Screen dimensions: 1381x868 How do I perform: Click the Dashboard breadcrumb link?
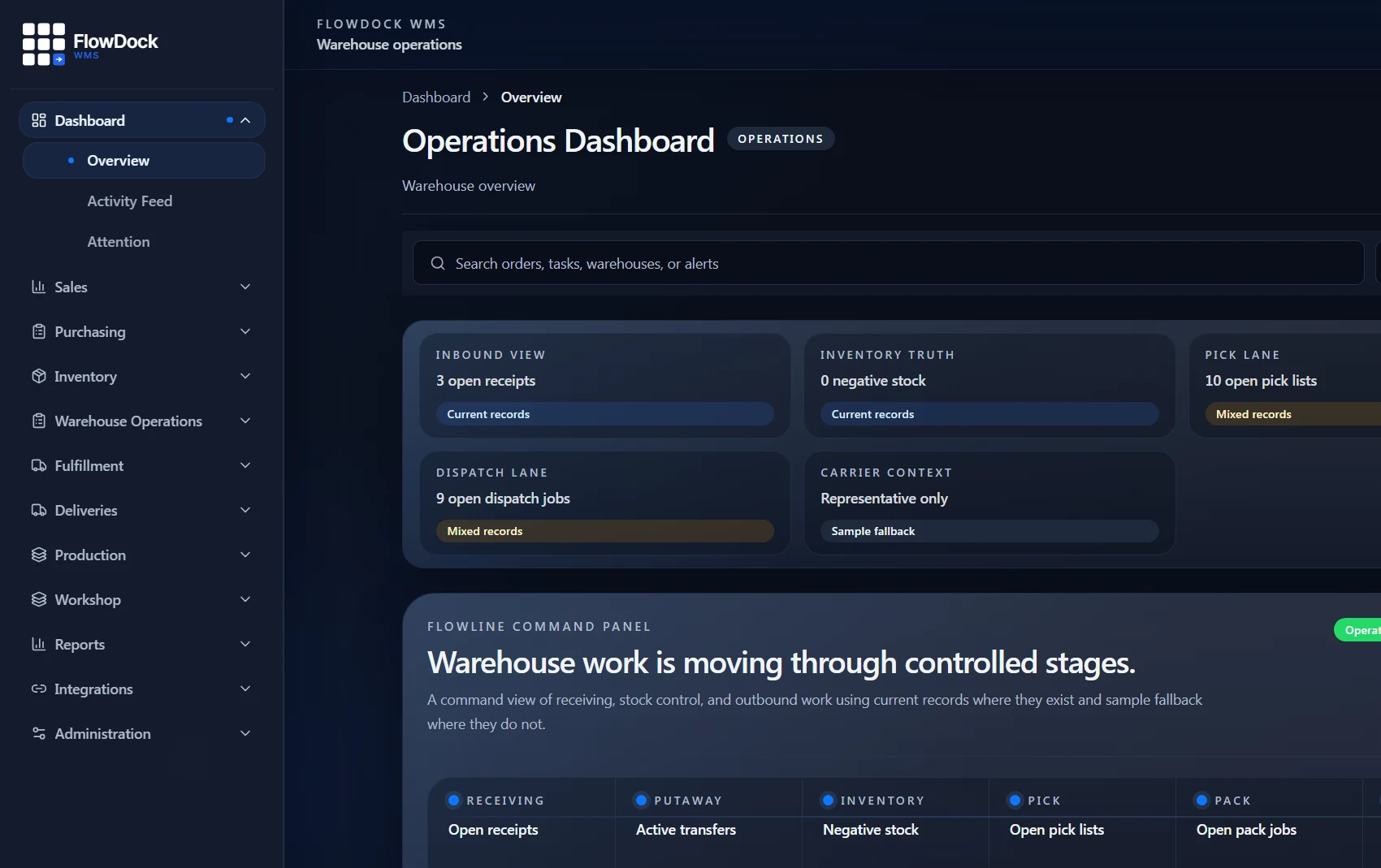pos(436,97)
